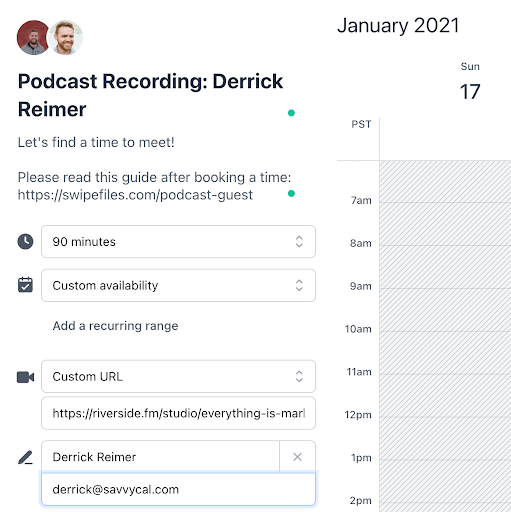Image resolution: width=511 pixels, height=512 pixels.
Task: Click the calendar availability icon
Action: coord(25,285)
